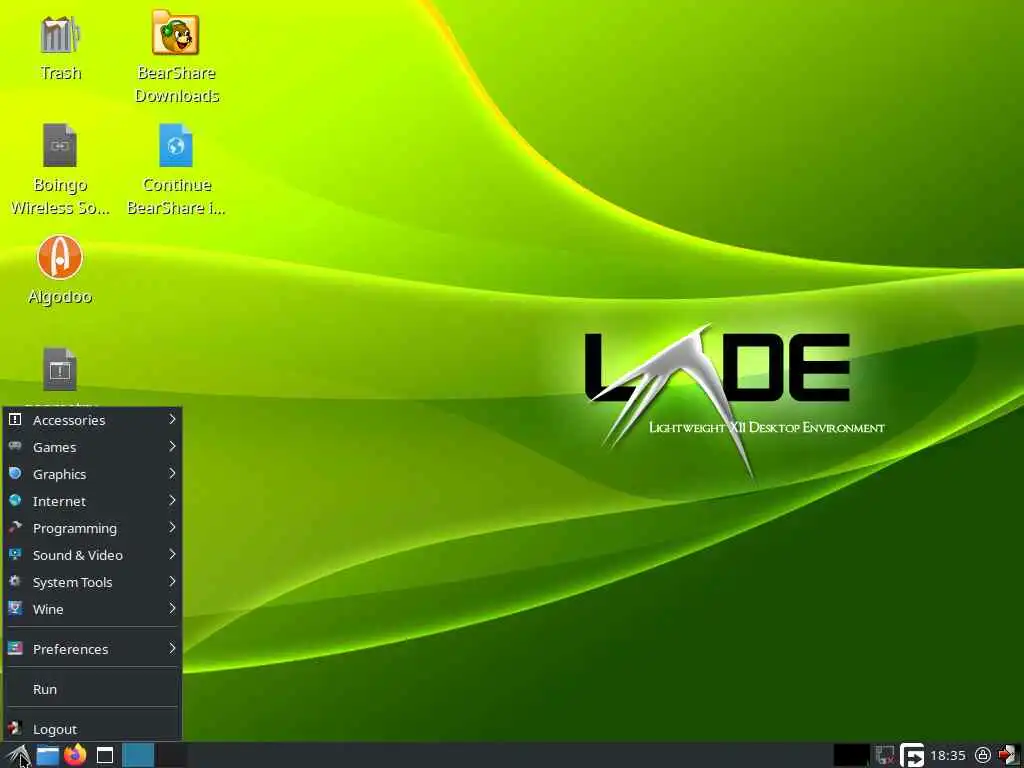
Task: Open the Games menu entry
Action: pyautogui.click(x=92, y=447)
